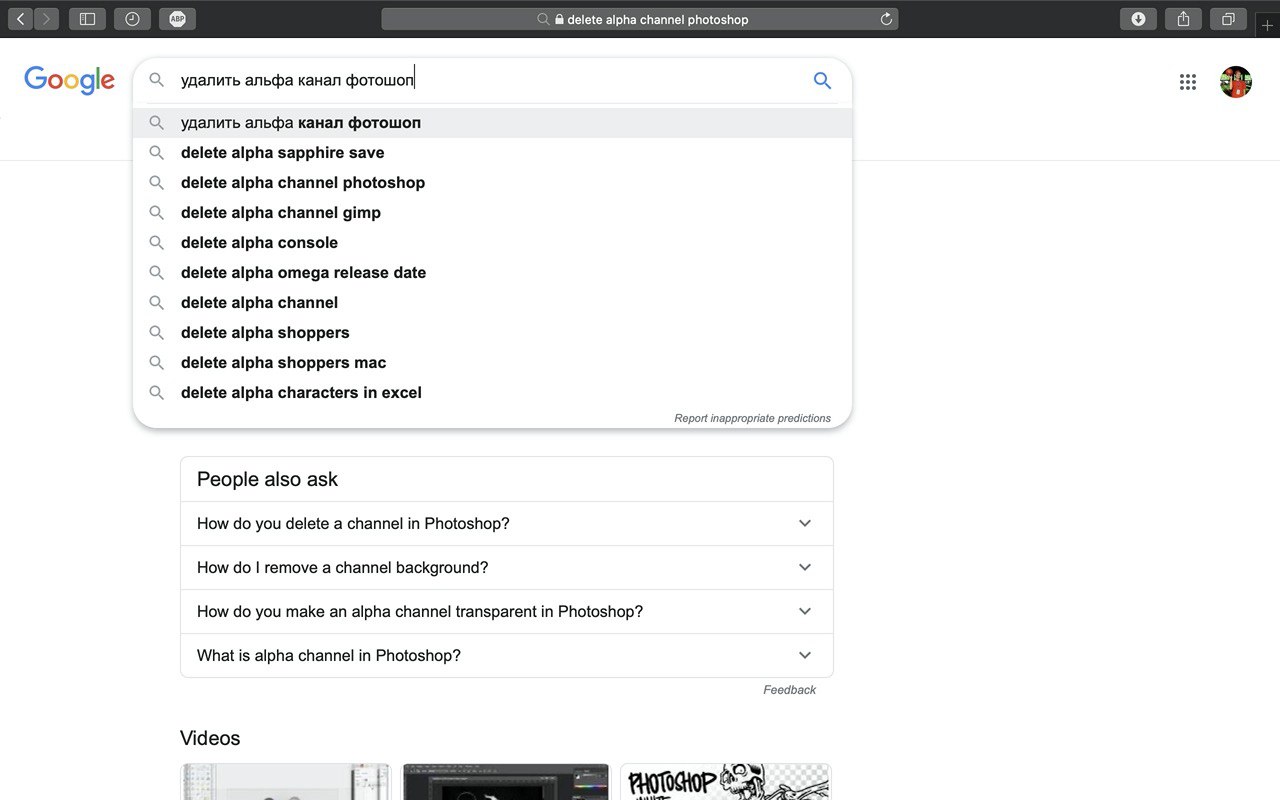Open the dark Photoshop video thumbnail

pos(505,782)
